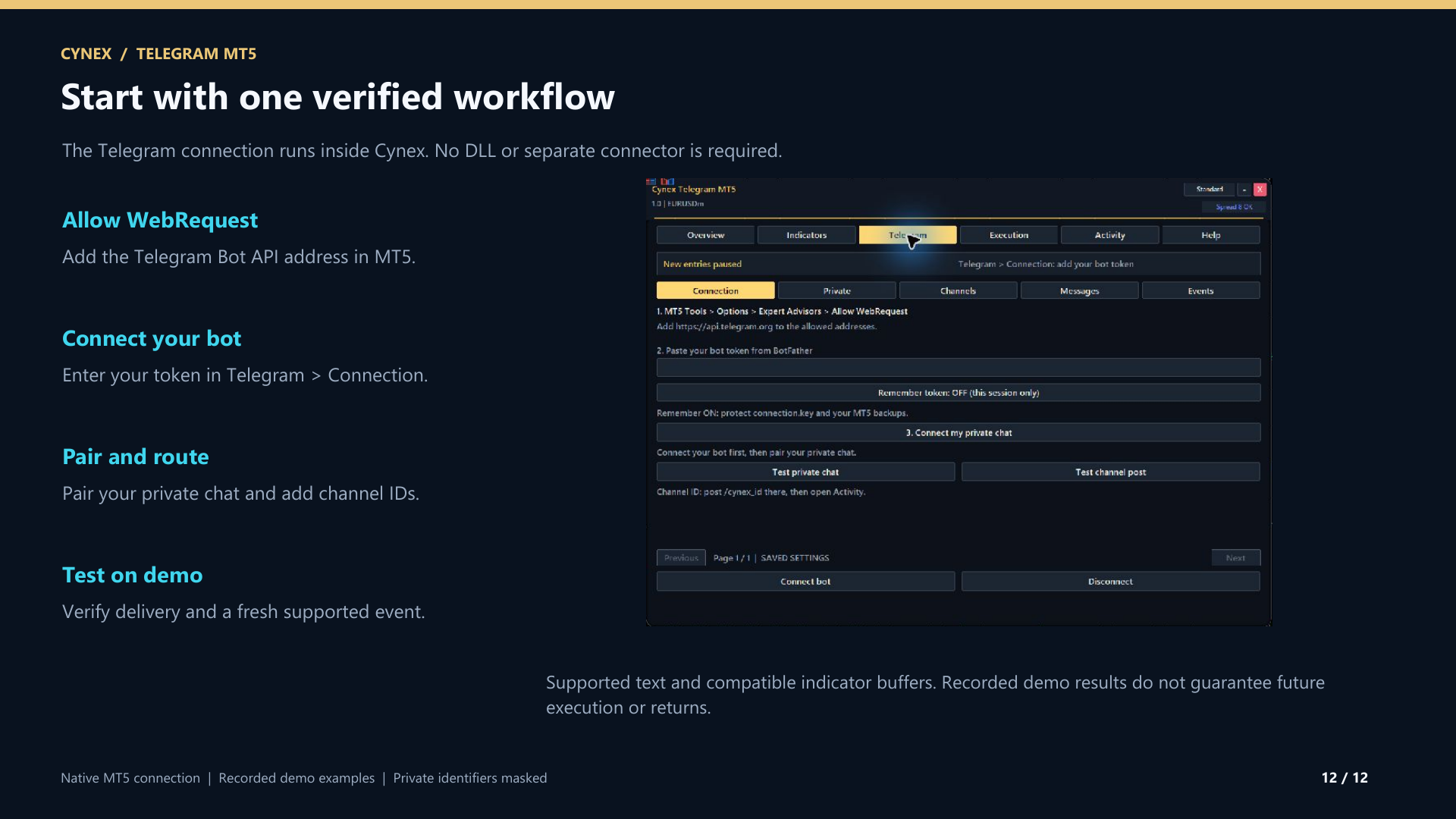Image resolution: width=1456 pixels, height=819 pixels.
Task: Click the Page 1 / 1 SAVED SETTINGS label
Action: [771, 558]
